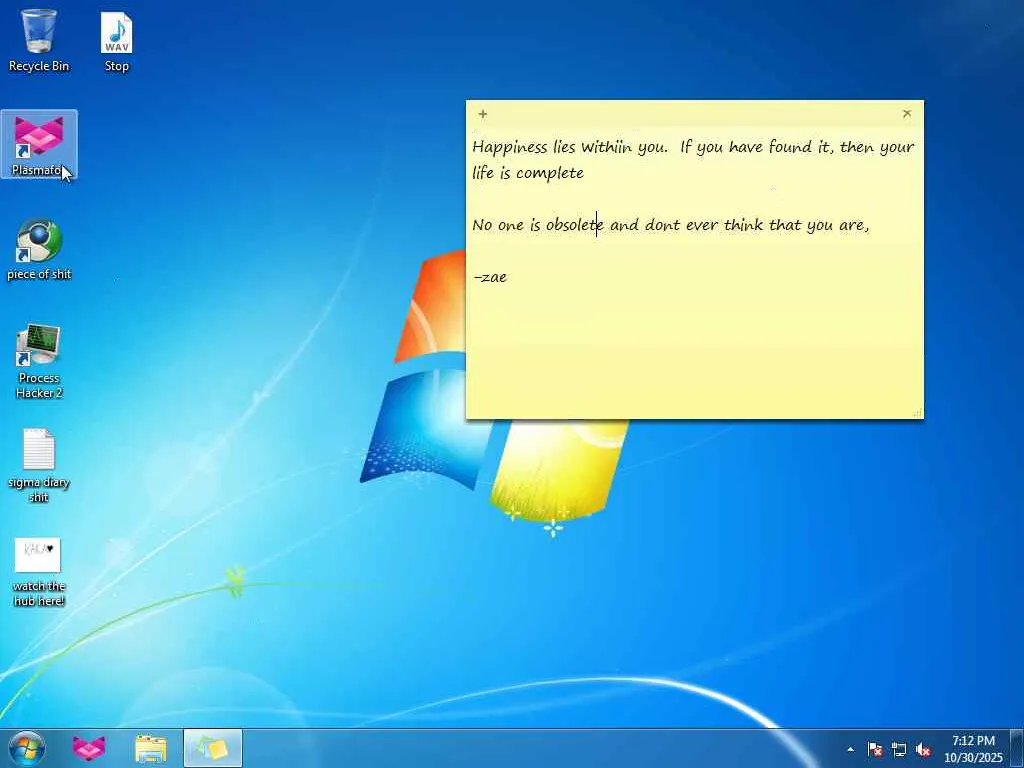Select the 'sigma diary shit' text file
The image size is (1024, 768).
39,465
